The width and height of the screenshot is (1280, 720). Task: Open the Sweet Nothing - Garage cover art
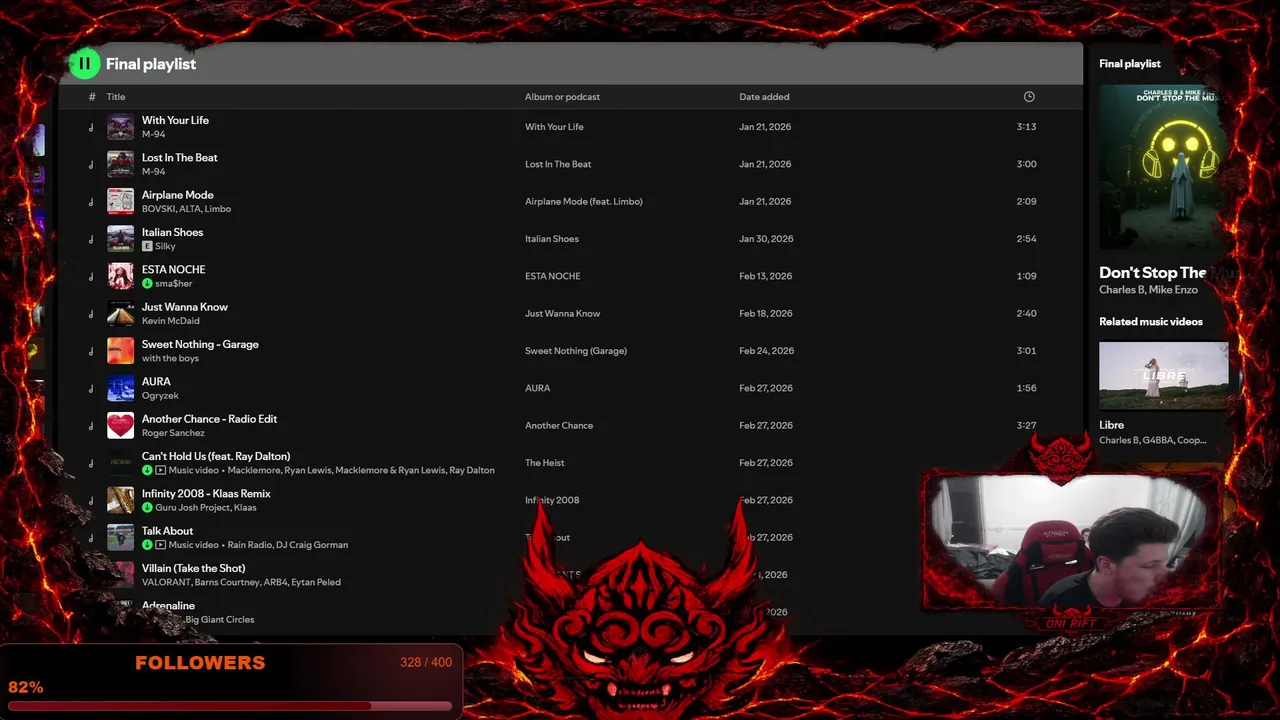(x=120, y=351)
